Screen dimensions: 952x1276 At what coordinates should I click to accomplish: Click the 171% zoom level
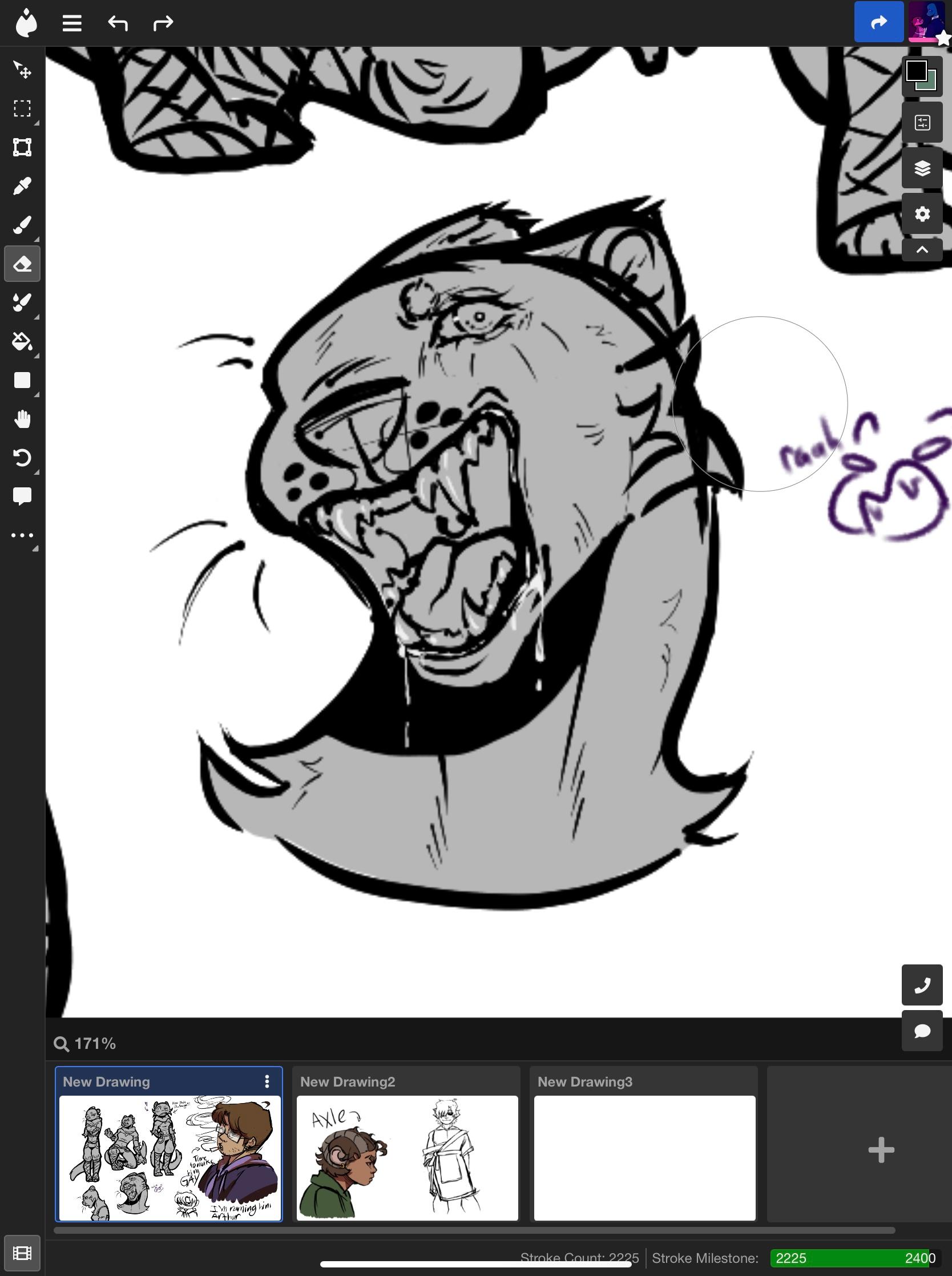[x=85, y=1043]
